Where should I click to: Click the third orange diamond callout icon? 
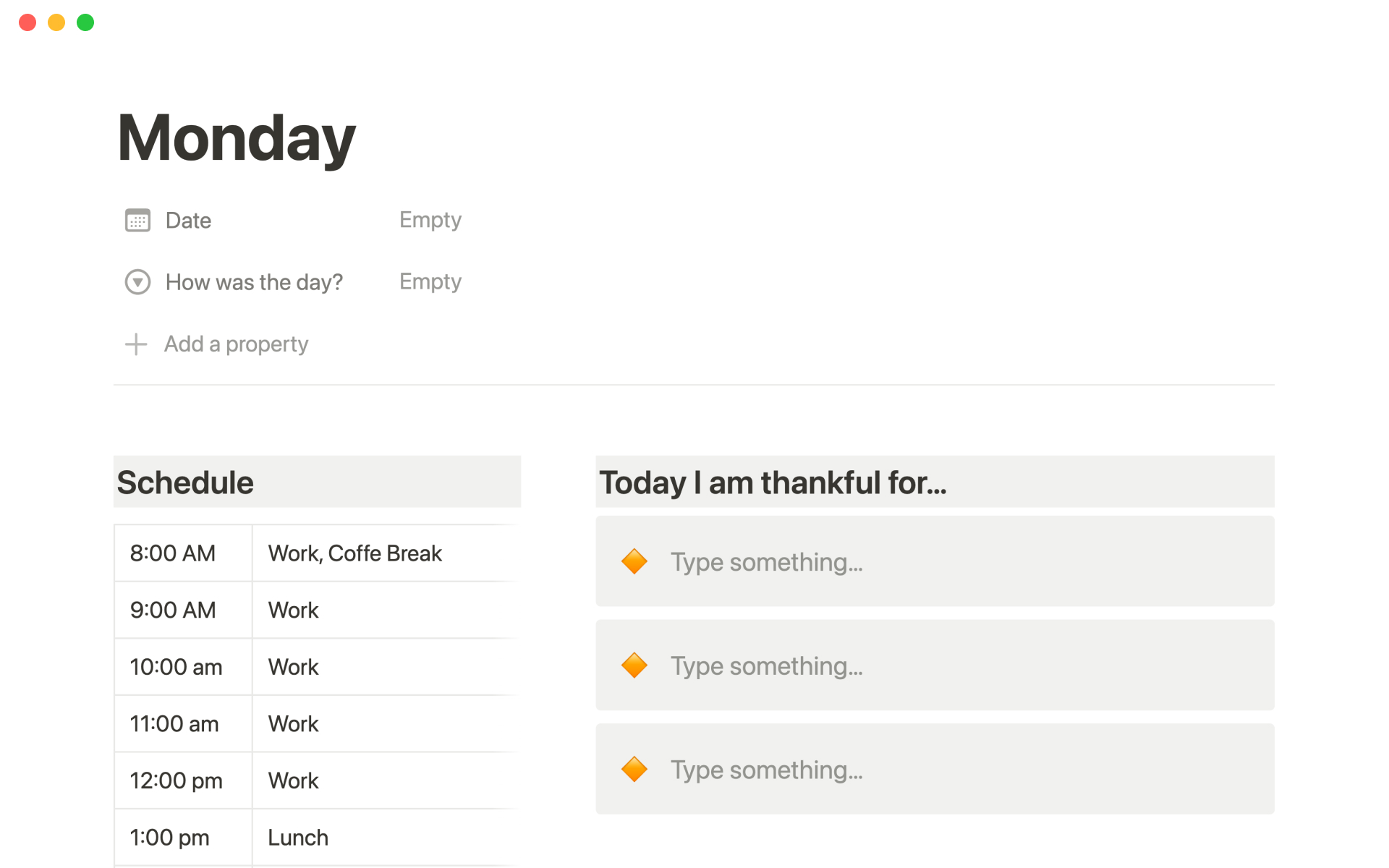[634, 769]
